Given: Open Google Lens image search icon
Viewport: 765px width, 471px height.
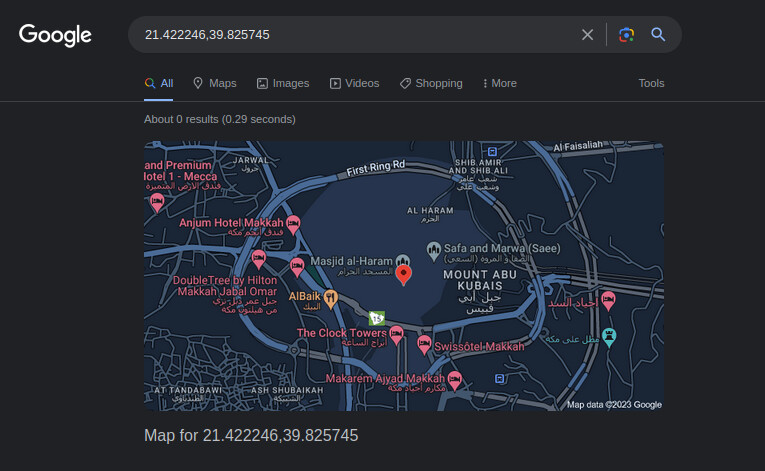Looking at the screenshot, I should 626,35.
